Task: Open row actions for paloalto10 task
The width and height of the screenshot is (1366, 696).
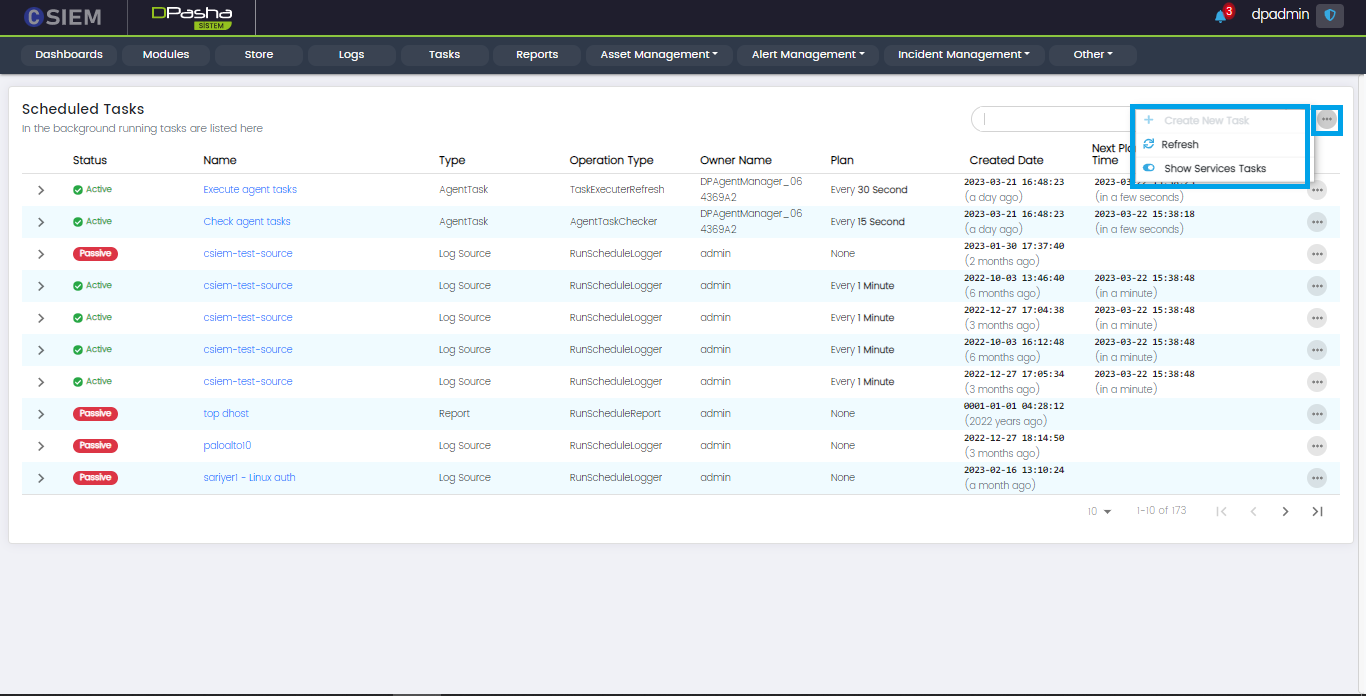Action: tap(1316, 446)
